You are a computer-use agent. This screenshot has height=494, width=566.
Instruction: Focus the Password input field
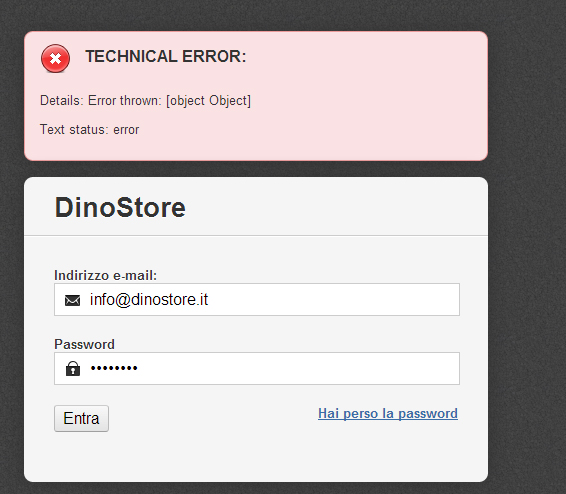(257, 368)
